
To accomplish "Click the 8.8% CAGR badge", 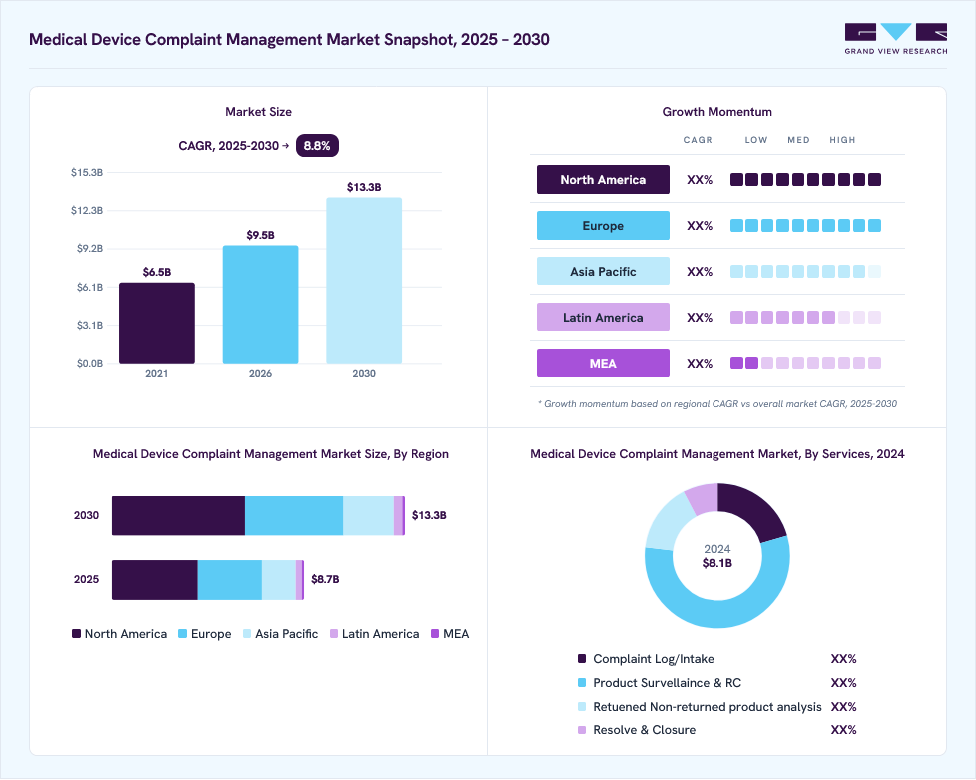I will (317, 146).
